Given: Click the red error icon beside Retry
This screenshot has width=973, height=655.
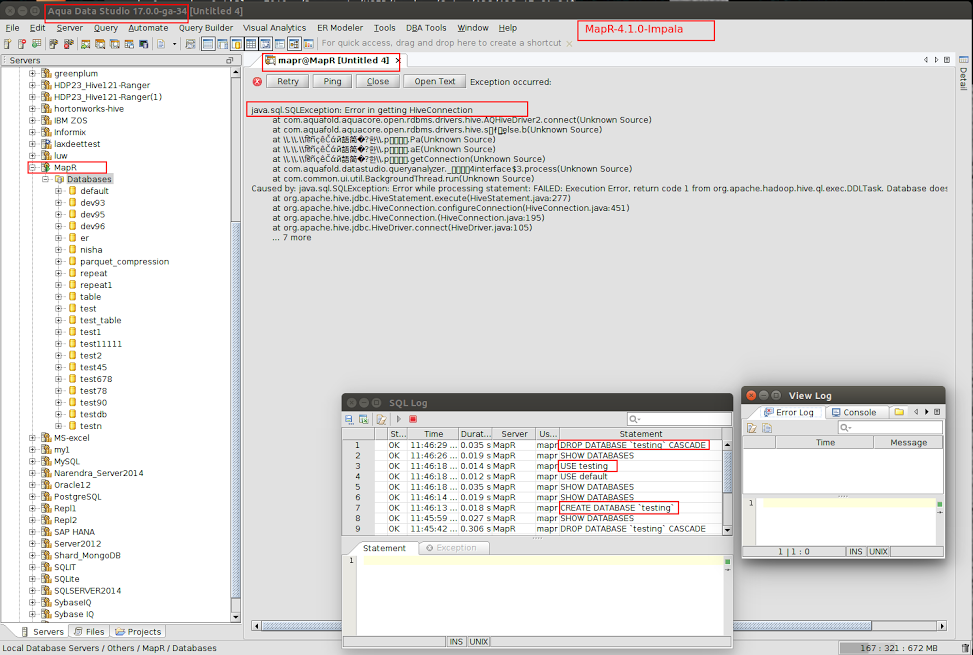Looking at the screenshot, I should (257, 81).
